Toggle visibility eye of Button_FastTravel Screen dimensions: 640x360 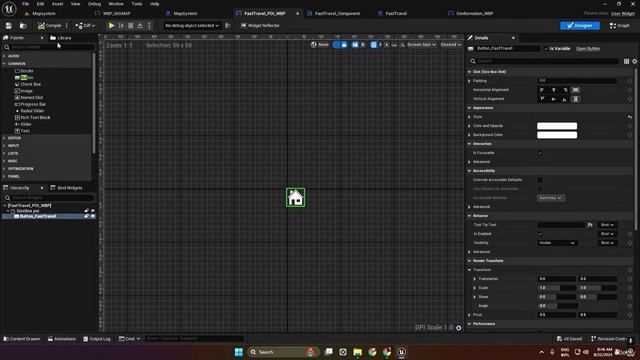93,216
